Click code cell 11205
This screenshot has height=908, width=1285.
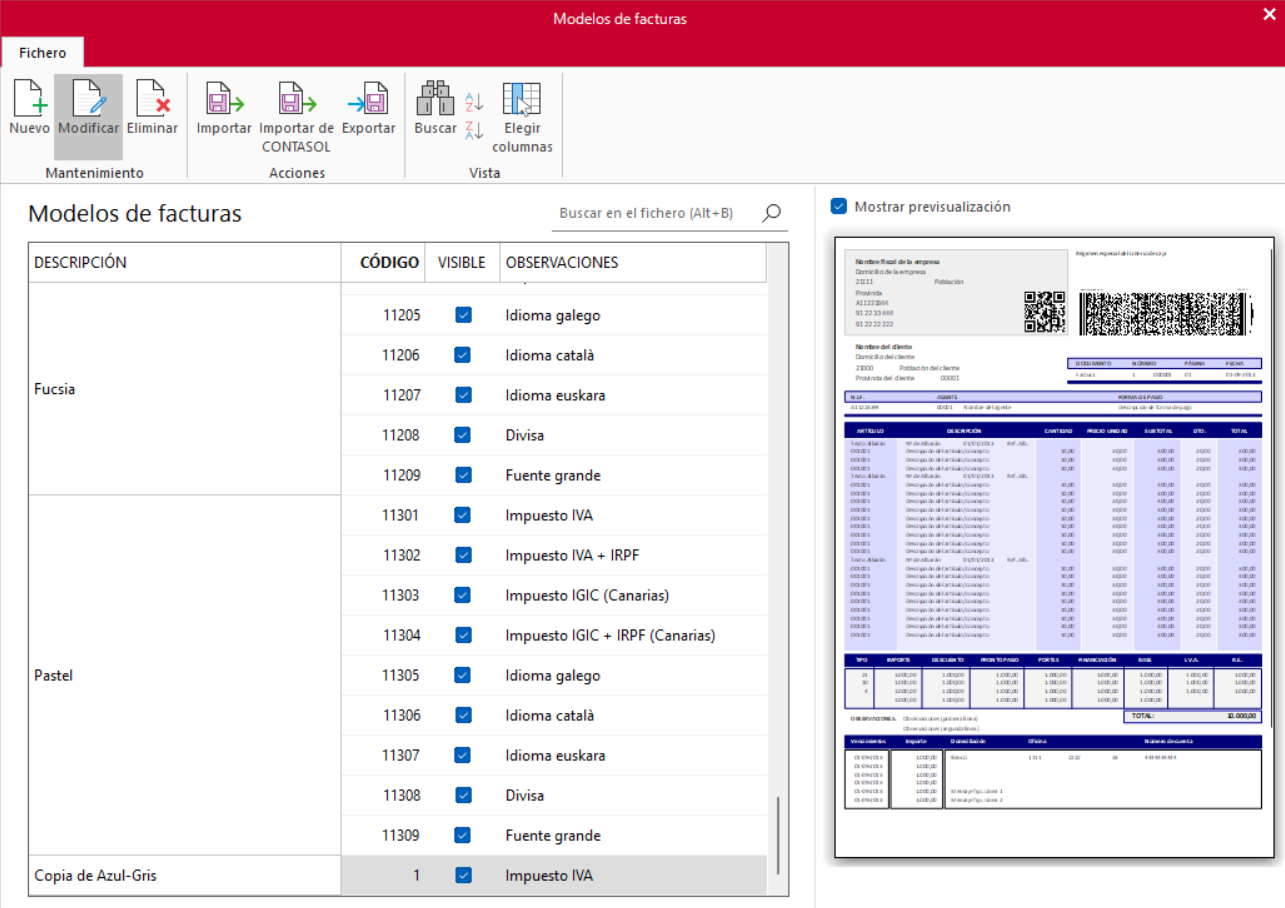pyautogui.click(x=384, y=315)
